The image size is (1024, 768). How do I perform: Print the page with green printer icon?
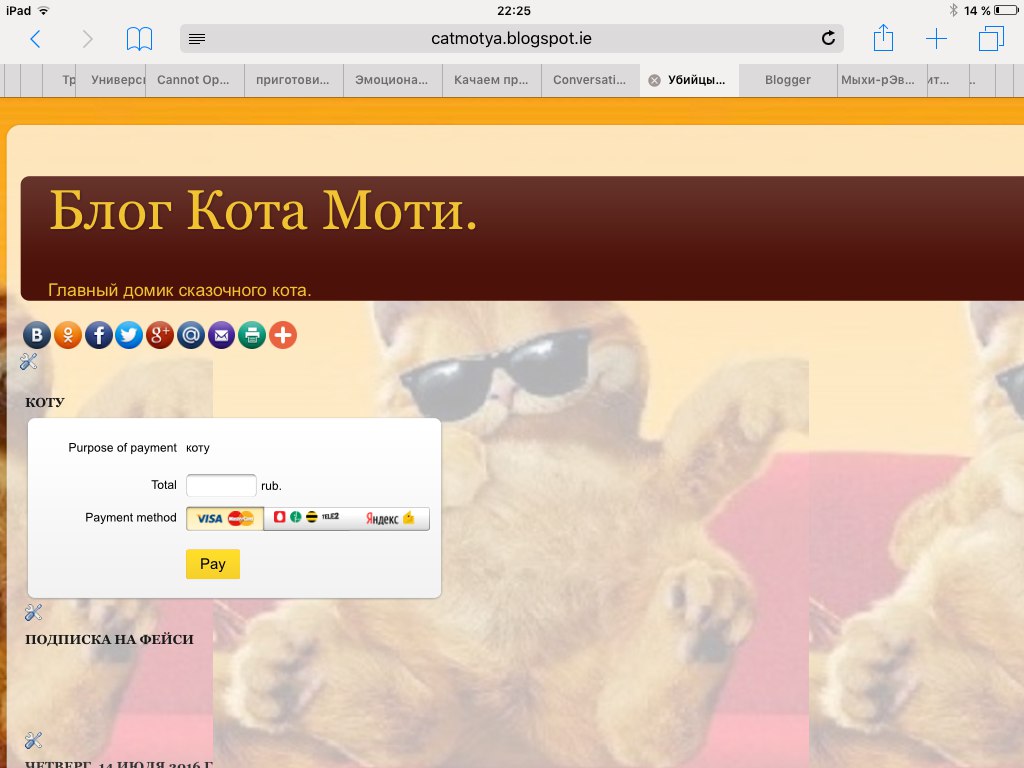click(x=252, y=335)
